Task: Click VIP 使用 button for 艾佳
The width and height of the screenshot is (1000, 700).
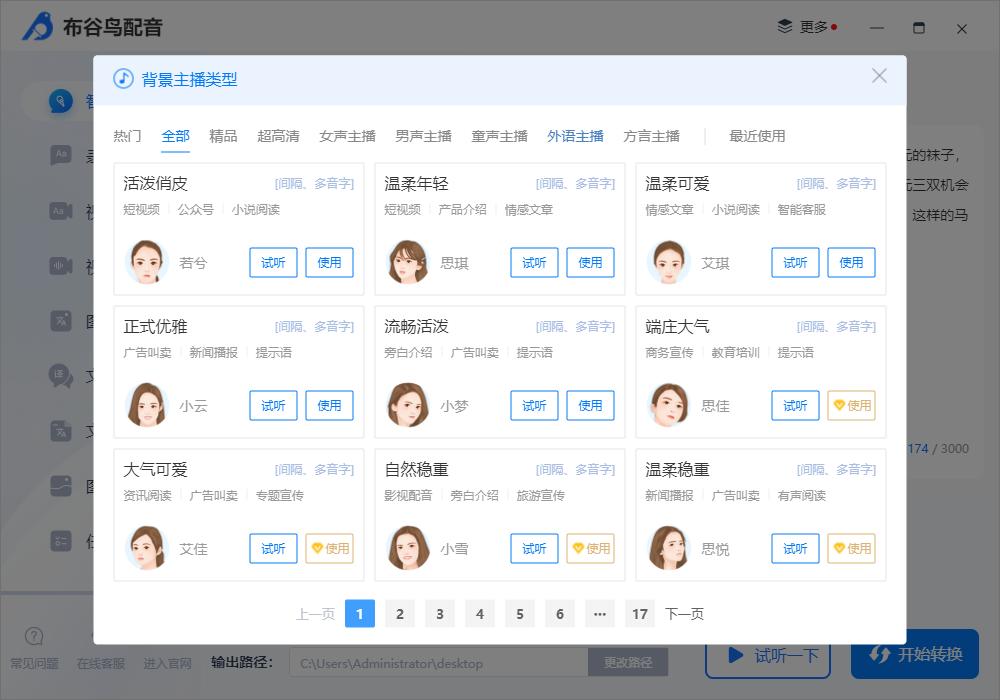Action: coord(329,548)
